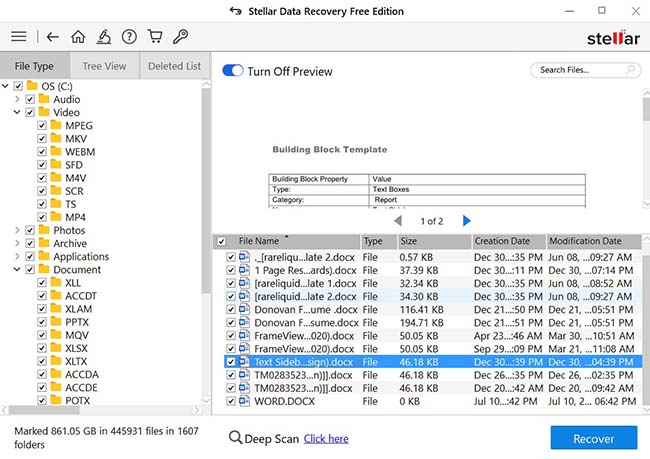Uncheck the Audio folder checkbox

[30, 99]
